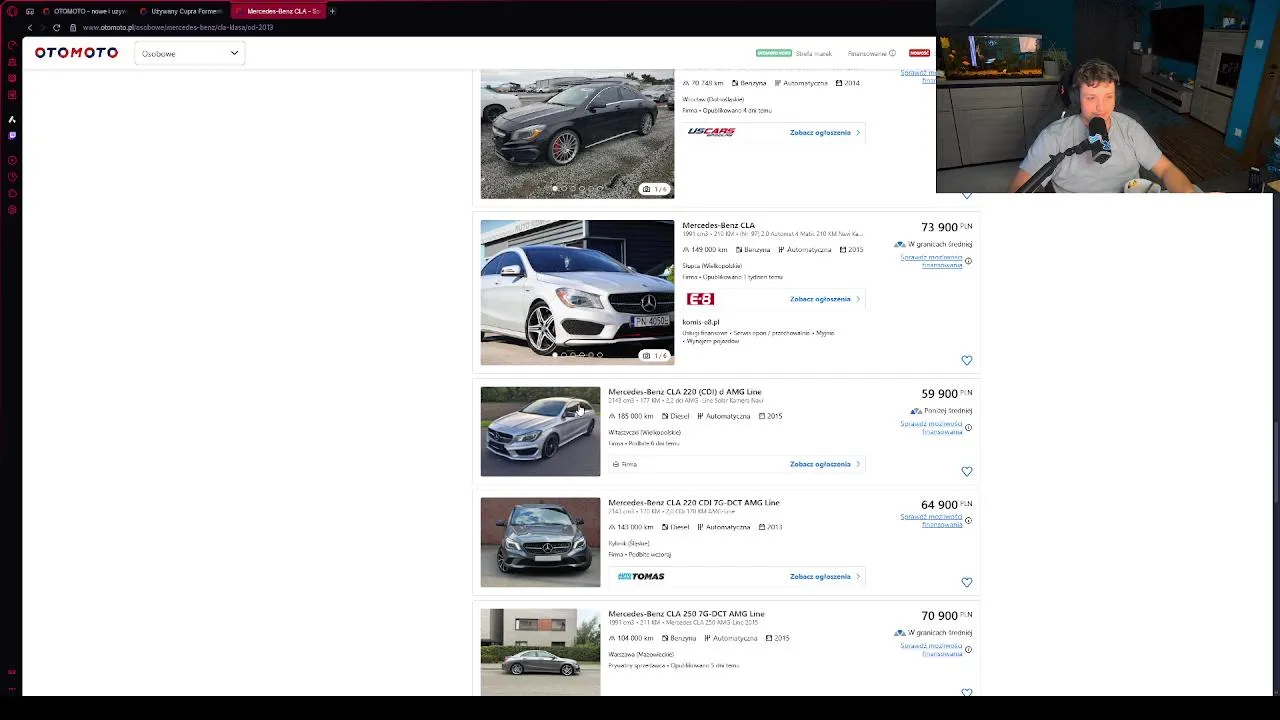This screenshot has height=720, width=1280.
Task: Favorite the 73 900 PLN Mercedes-Benz CLA
Action: pos(966,360)
